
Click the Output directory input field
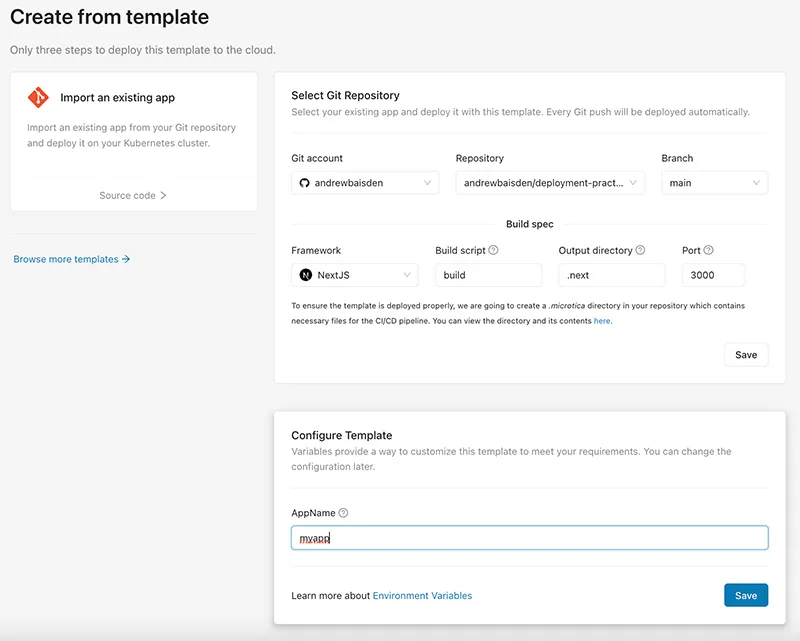click(612, 275)
